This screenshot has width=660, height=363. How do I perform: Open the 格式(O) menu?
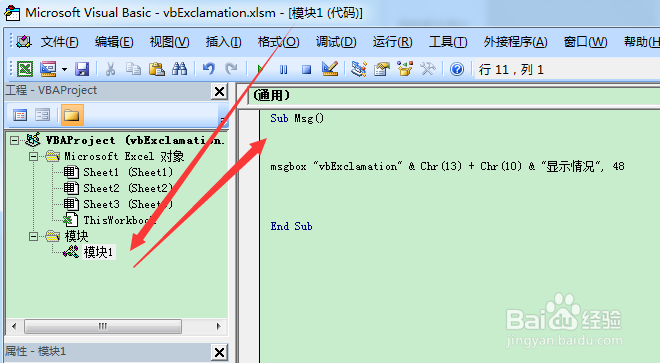point(278,42)
